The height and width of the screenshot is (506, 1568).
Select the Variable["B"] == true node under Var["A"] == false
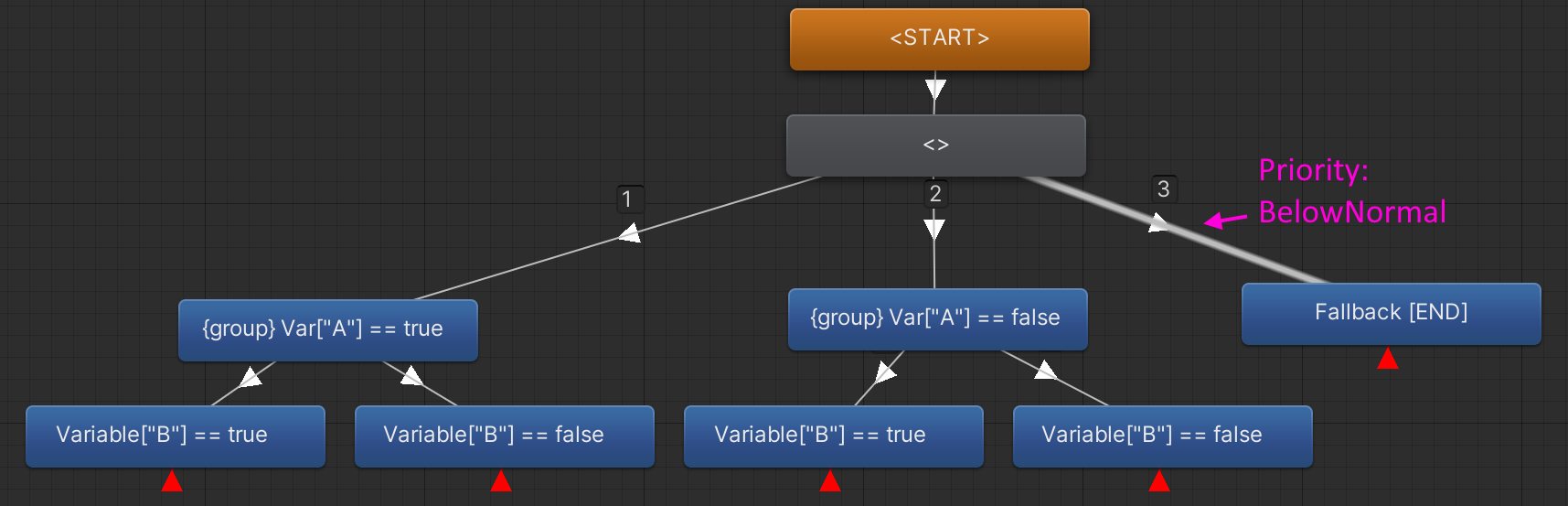coord(834,436)
